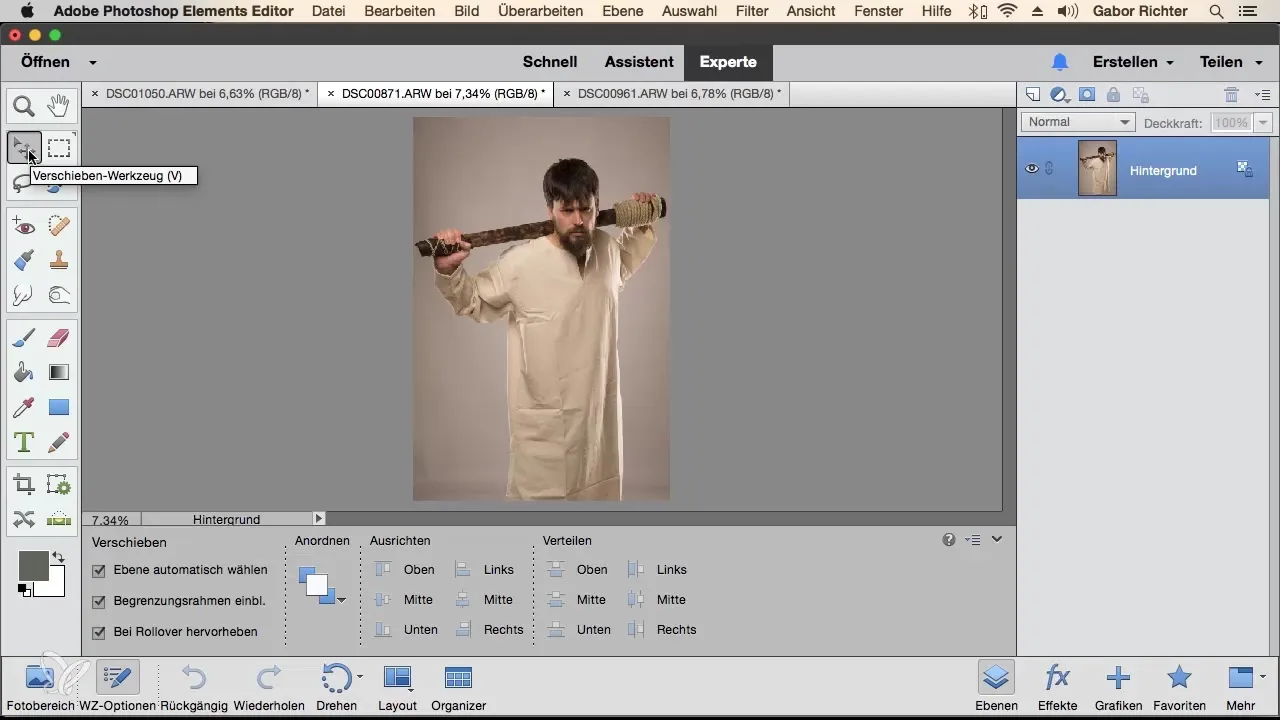Open the Deckkraft opacity dropdown arrow
Screen dimensions: 1280x720
[1263, 122]
